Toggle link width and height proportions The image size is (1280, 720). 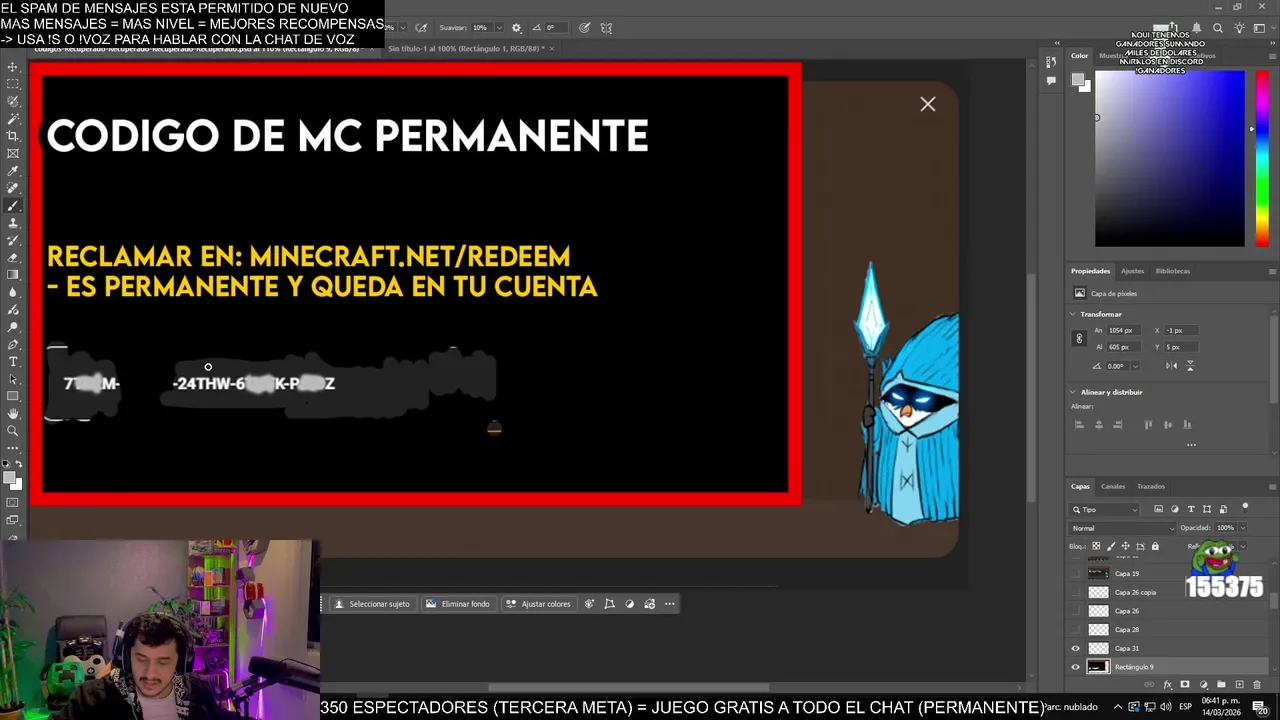click(1079, 339)
